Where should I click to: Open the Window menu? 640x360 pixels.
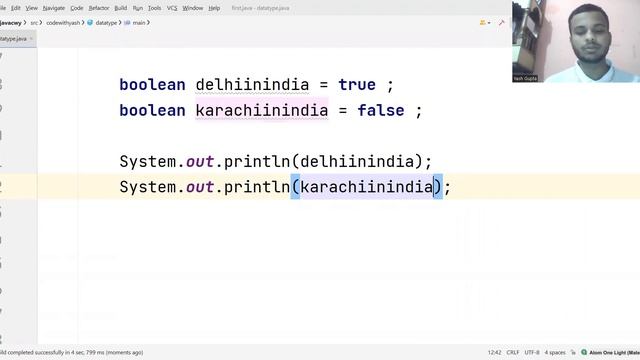pos(193,8)
